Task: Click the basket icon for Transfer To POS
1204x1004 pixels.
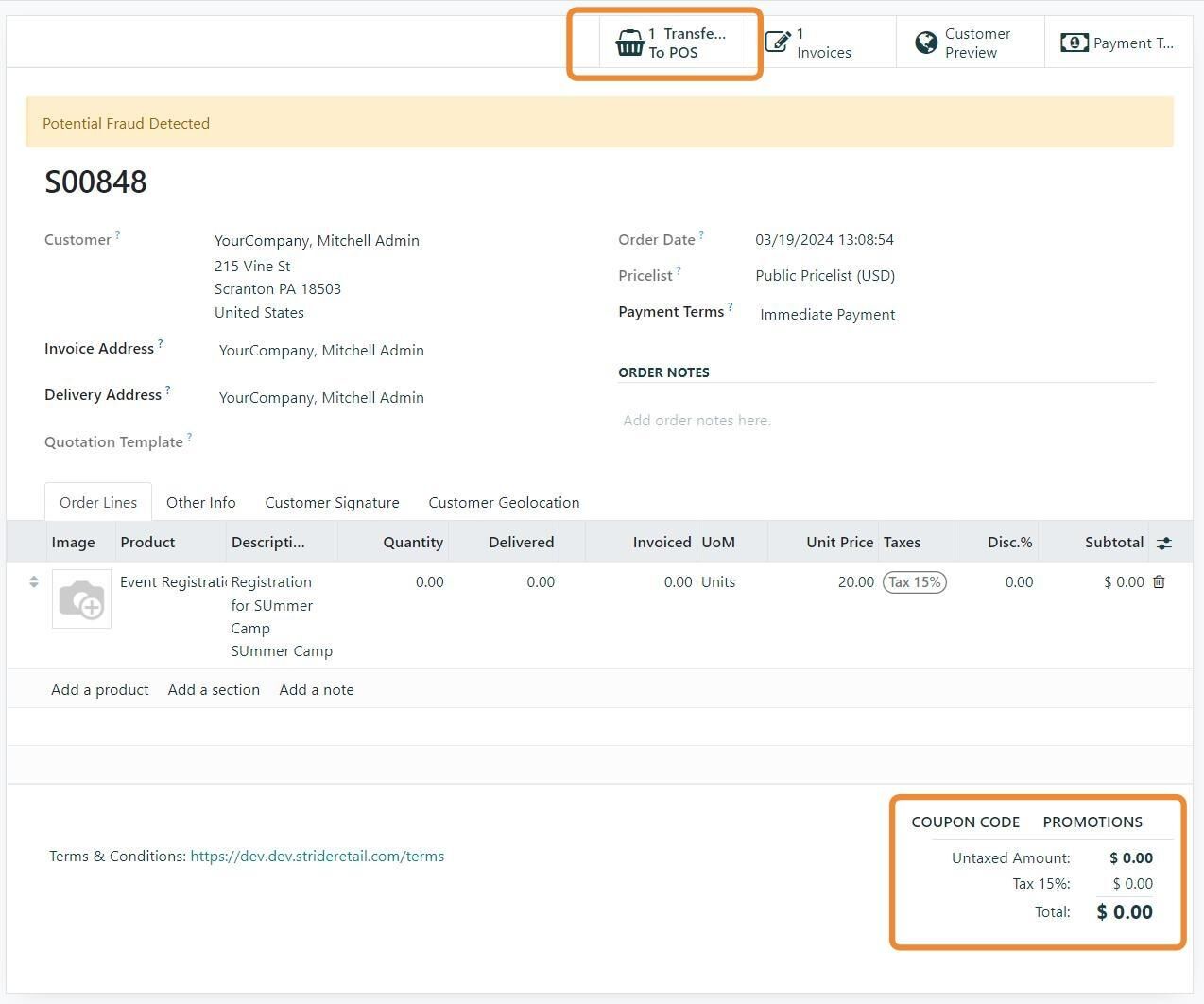Action: (629, 43)
